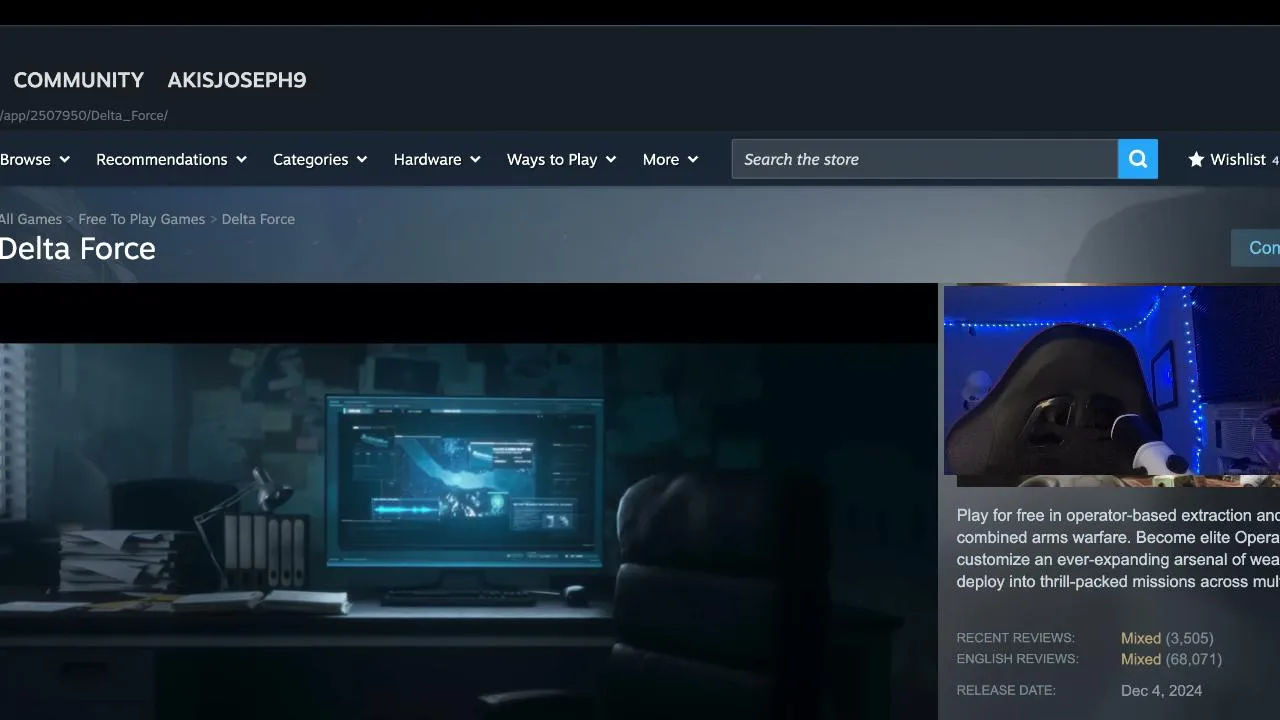Expand the Recommendations dropdown
Viewport: 1280px width, 720px height.
(171, 159)
